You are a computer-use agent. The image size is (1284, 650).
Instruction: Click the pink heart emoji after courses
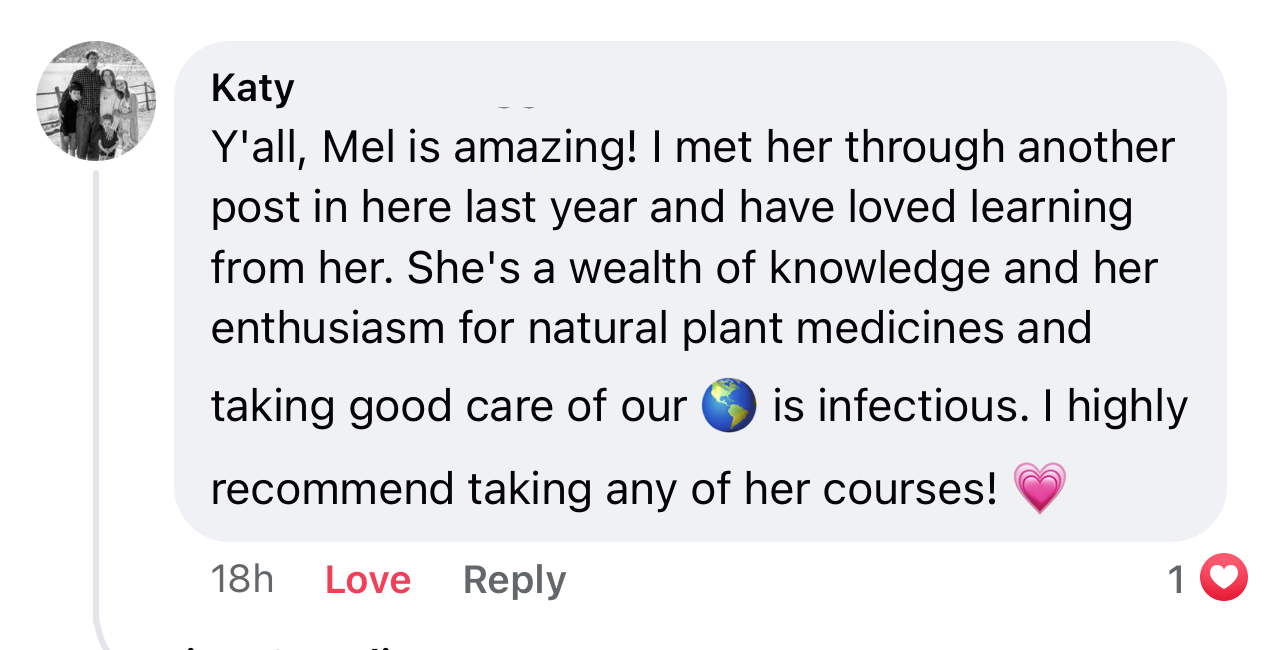point(1040,488)
